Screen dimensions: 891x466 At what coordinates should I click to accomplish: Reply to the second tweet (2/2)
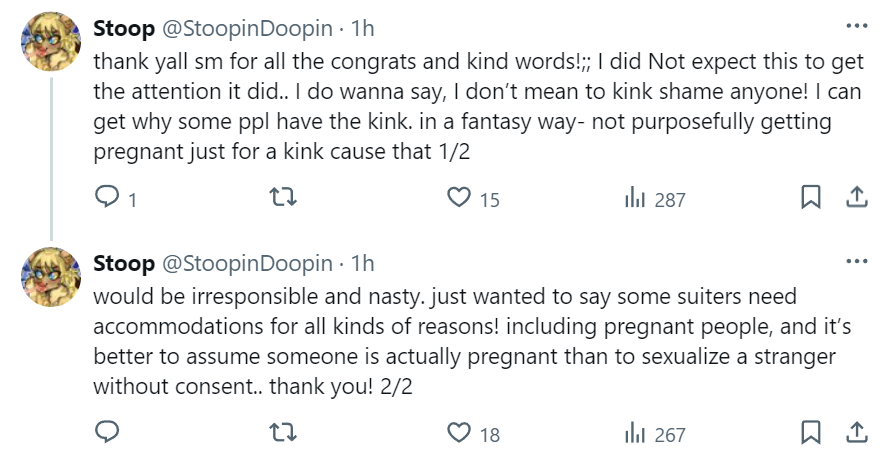[x=107, y=433]
